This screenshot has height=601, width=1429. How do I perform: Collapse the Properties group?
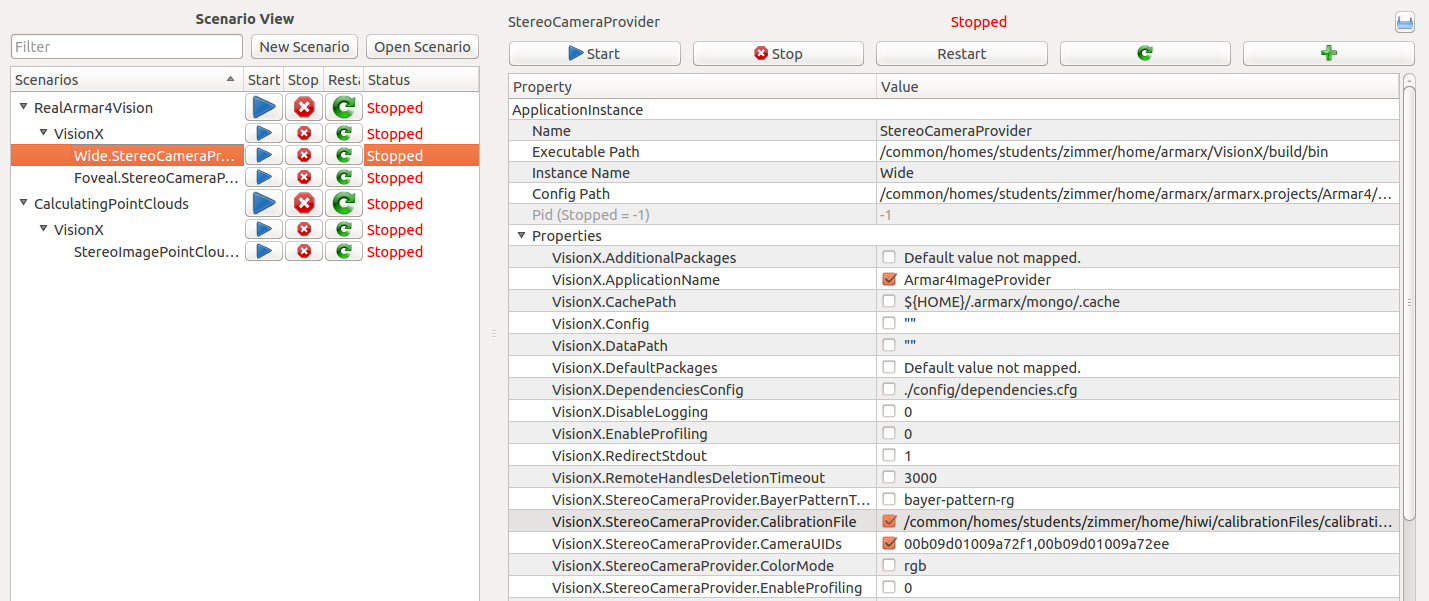(521, 235)
